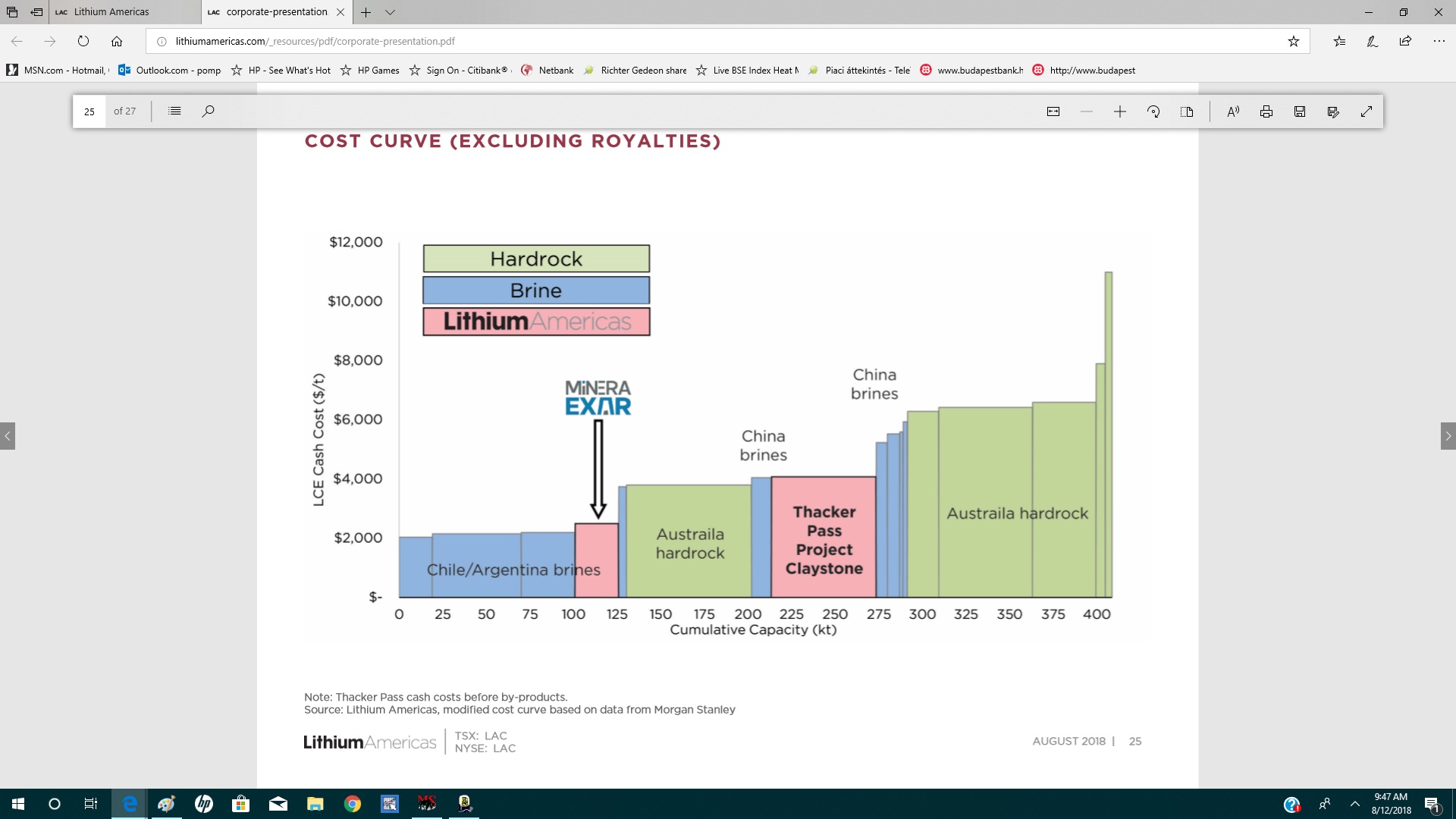Click the browser refresh button
The width and height of the screenshot is (1456, 819).
tap(83, 41)
